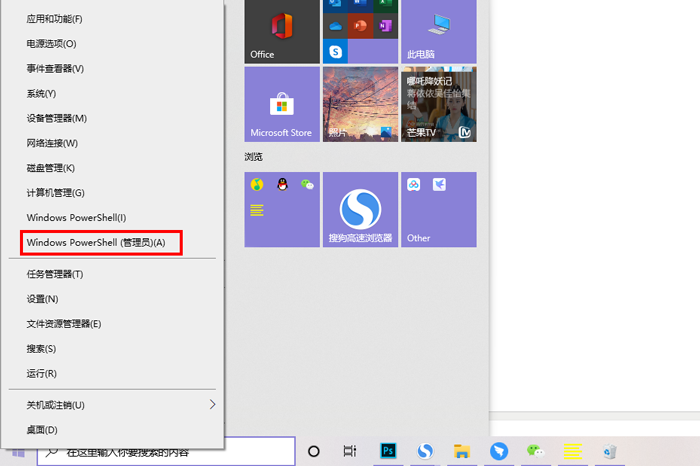Image resolution: width=700 pixels, height=466 pixels.
Task: Choose 网络连接(W) menu entry
Action: click(112, 143)
